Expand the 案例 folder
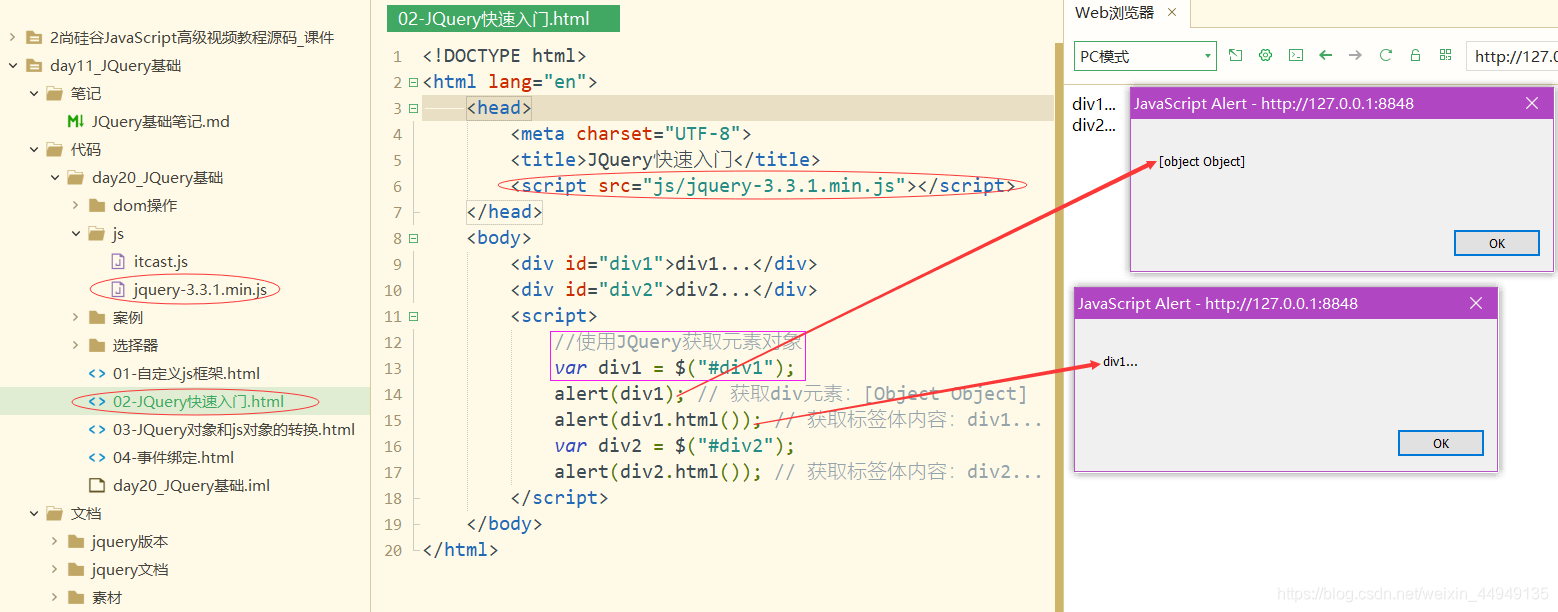The width and height of the screenshot is (1558, 612). coord(75,317)
